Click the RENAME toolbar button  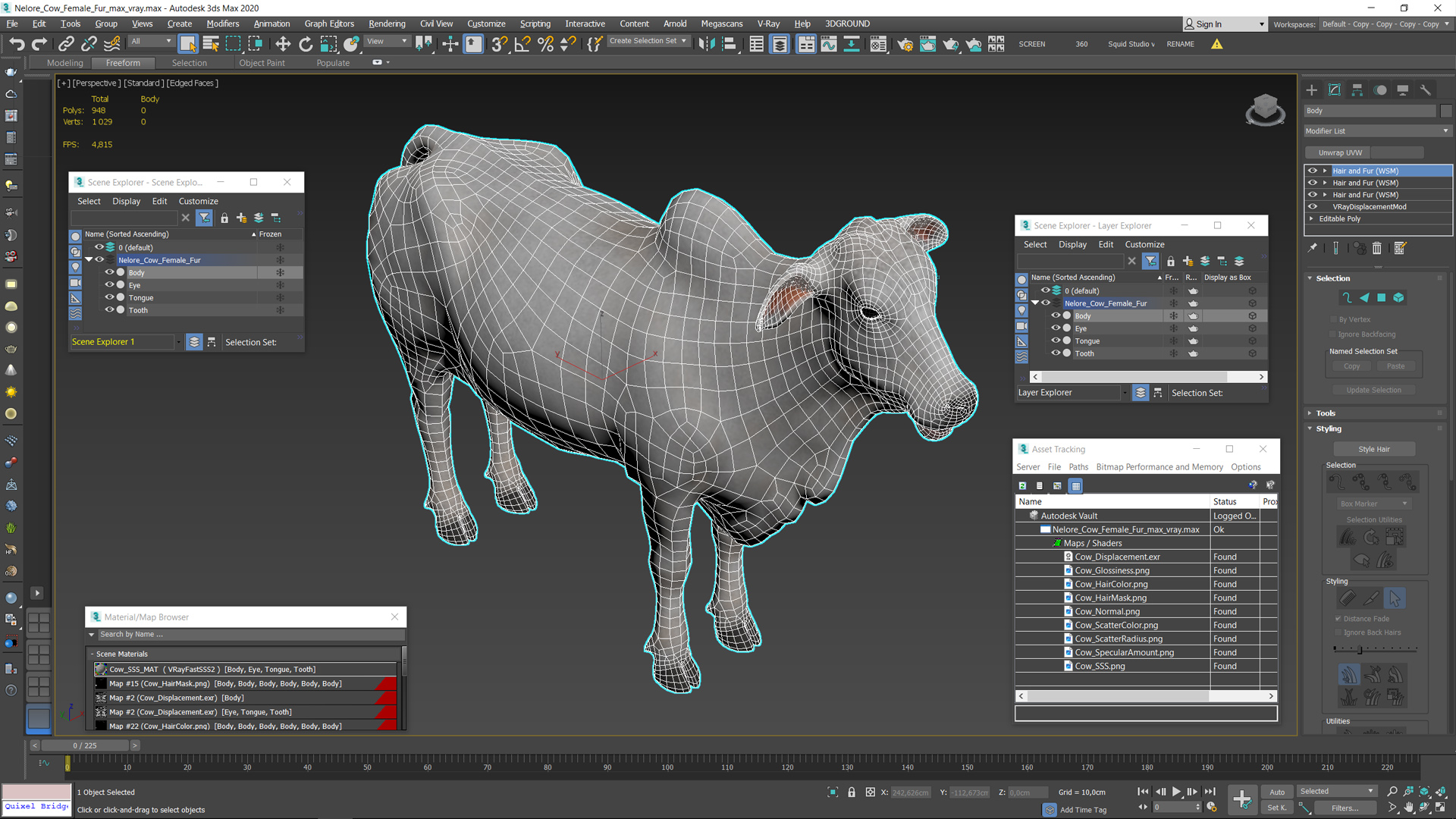pyautogui.click(x=1180, y=44)
